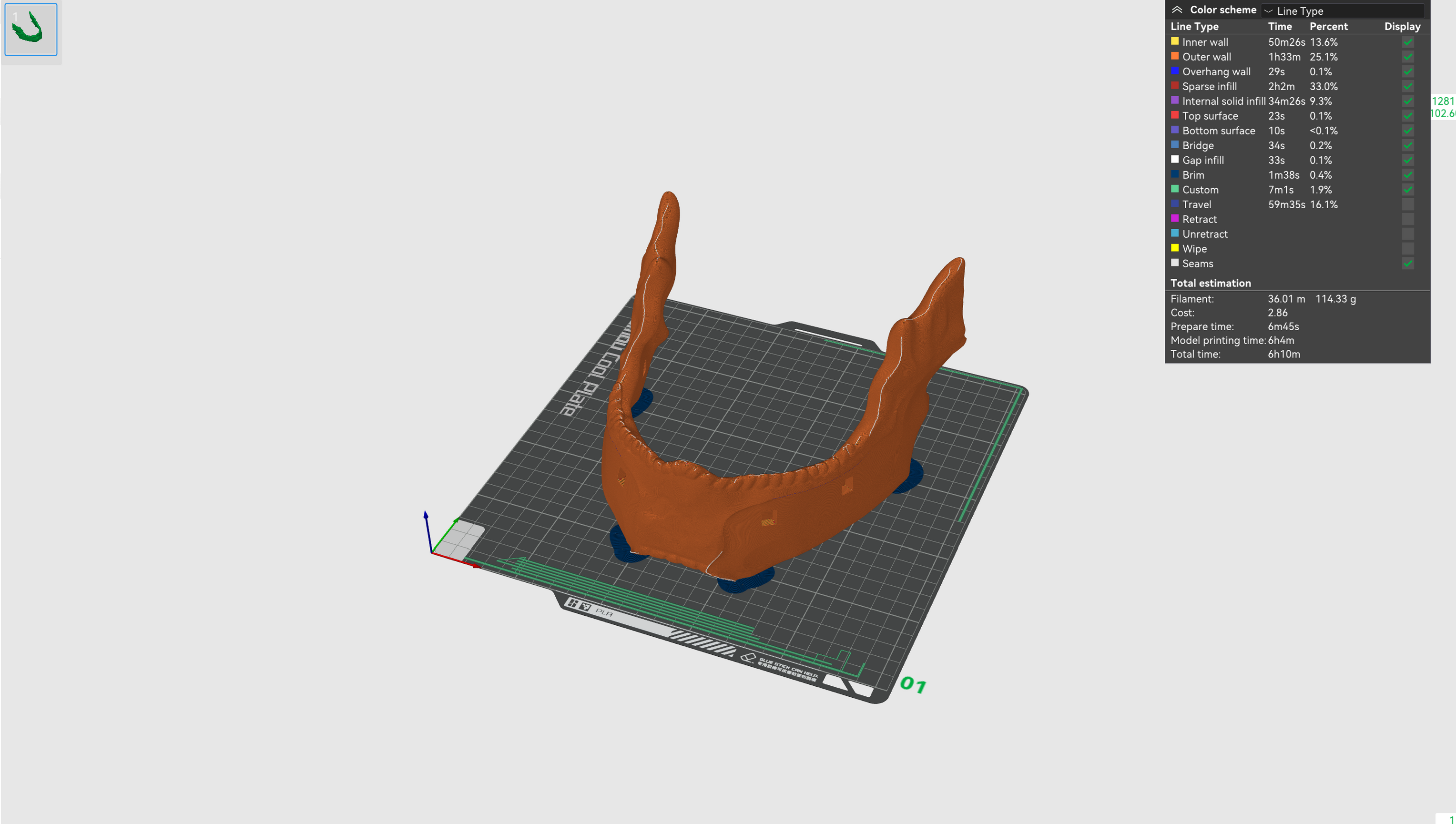Viewport: 1456px width, 824px height.
Task: Click the Top surface red color swatch
Action: [x=1176, y=115]
